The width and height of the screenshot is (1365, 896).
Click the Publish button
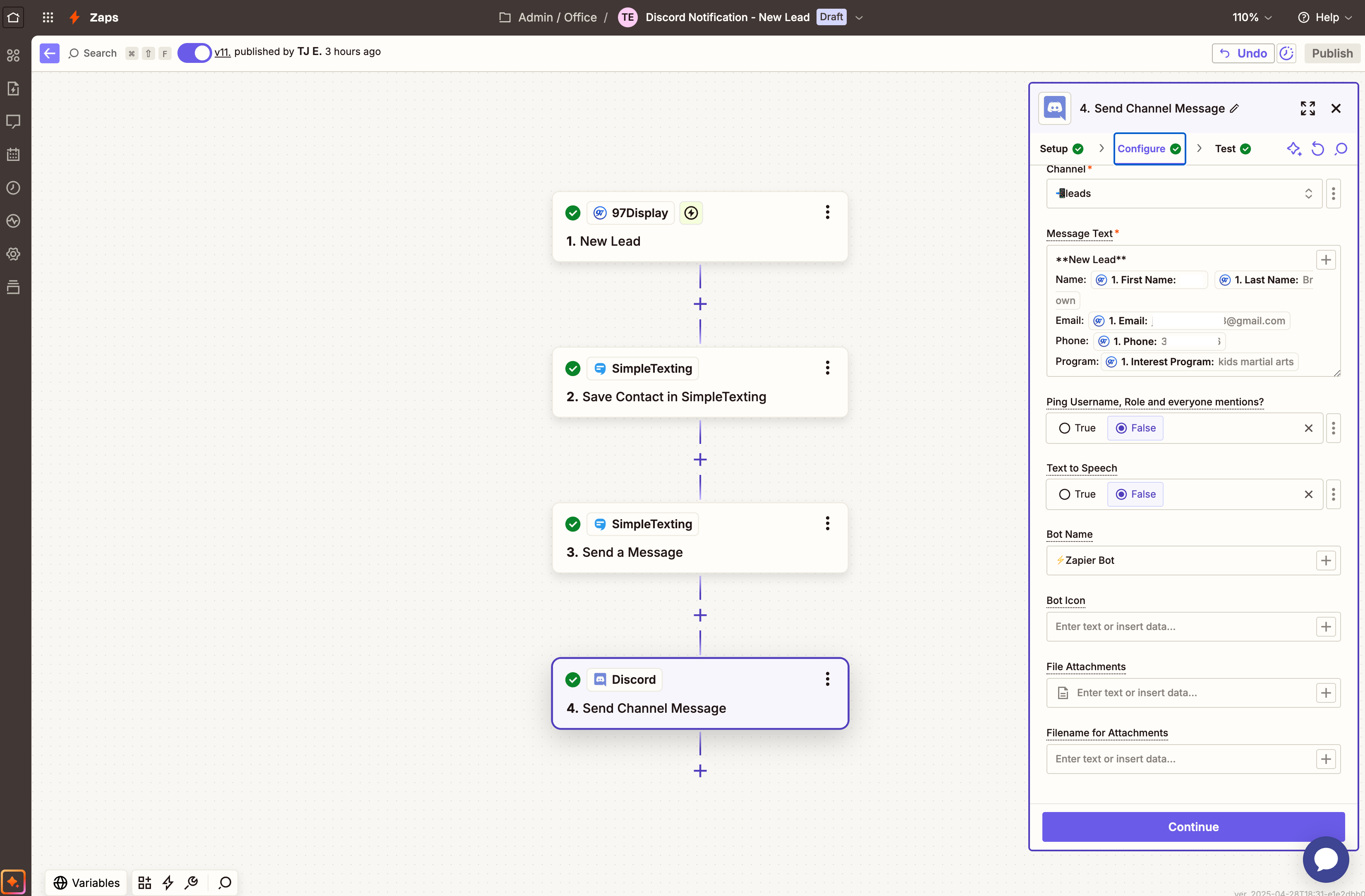(x=1332, y=53)
